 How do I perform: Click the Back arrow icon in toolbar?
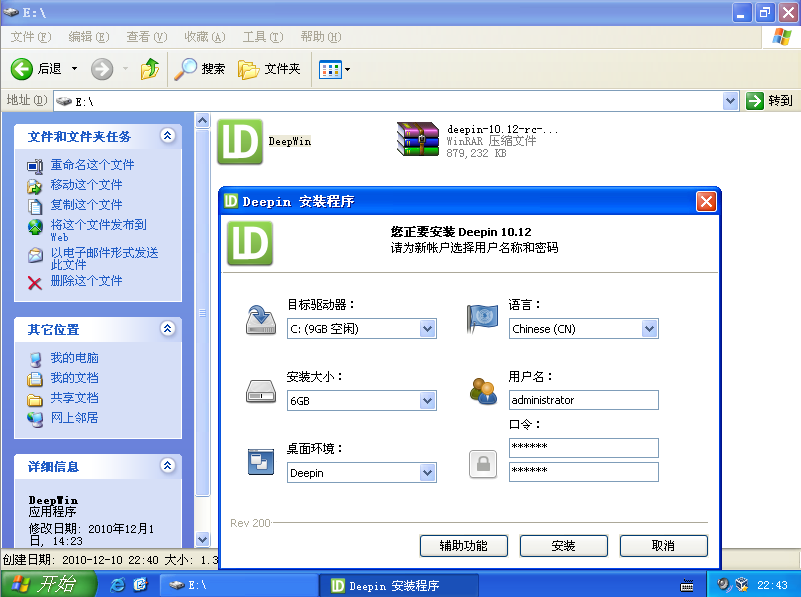pos(21,69)
